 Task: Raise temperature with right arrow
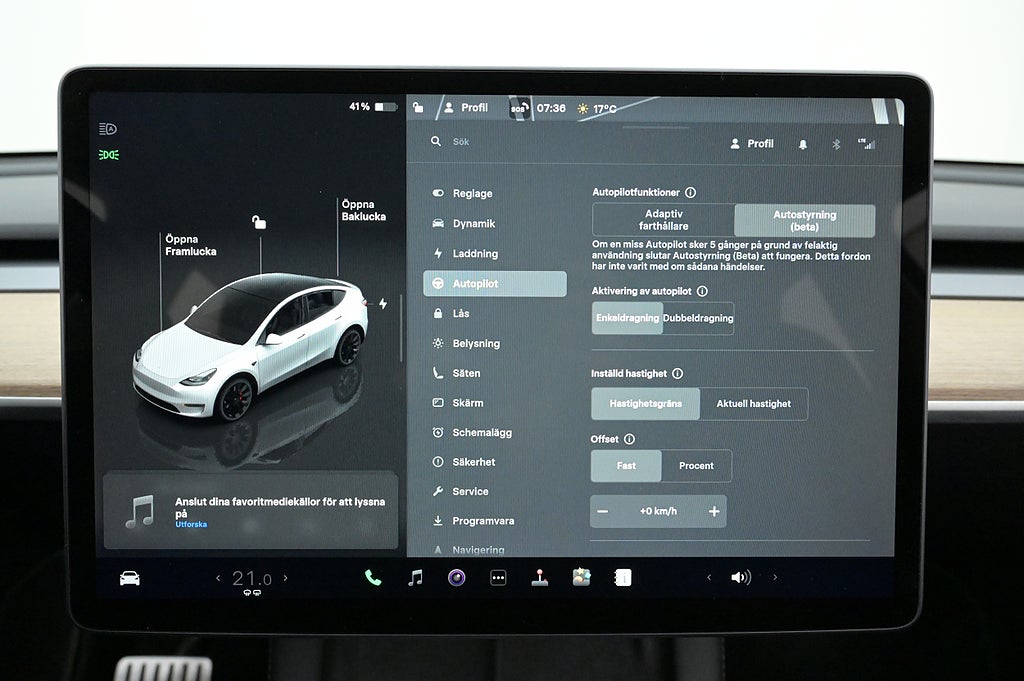click(x=286, y=578)
